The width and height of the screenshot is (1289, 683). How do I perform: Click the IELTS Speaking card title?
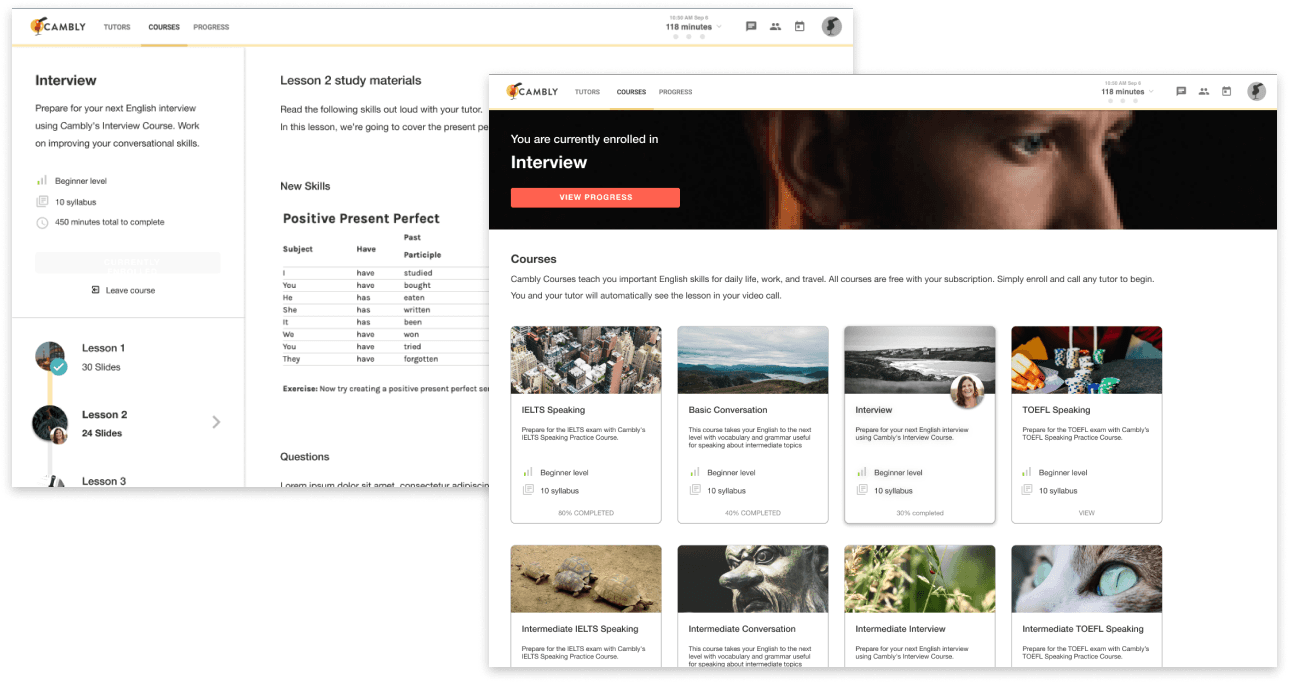tap(553, 410)
